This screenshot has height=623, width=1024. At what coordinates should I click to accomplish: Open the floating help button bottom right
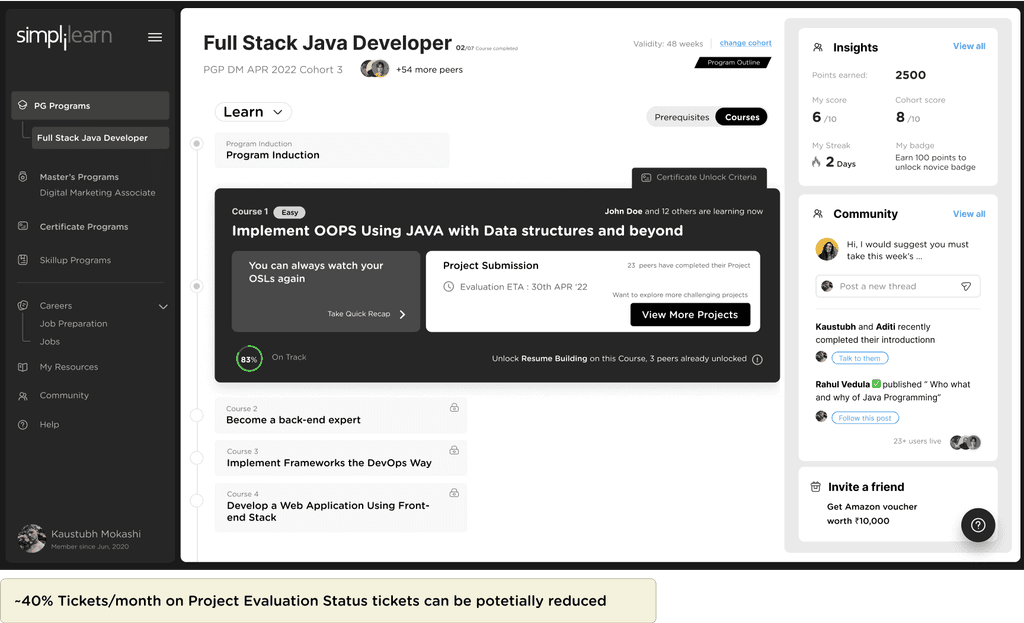978,525
